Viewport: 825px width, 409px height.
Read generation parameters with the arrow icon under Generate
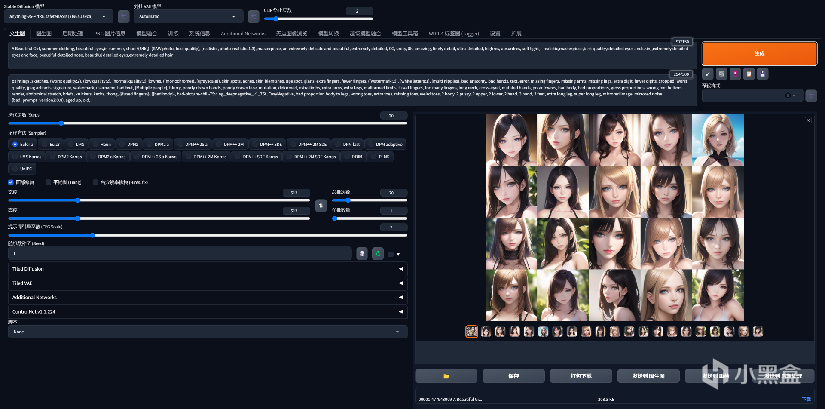(x=708, y=74)
